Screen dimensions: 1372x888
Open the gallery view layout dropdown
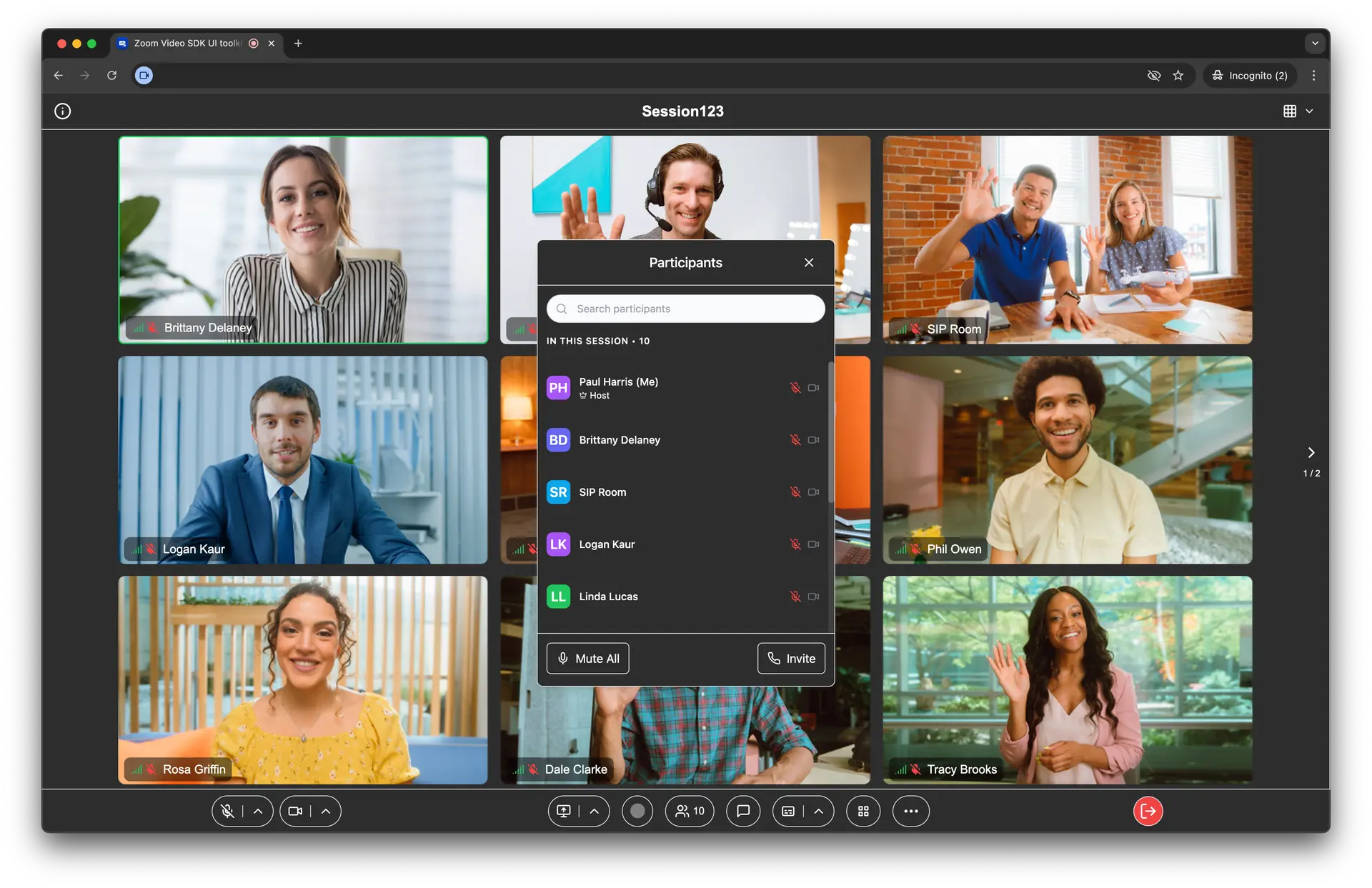(x=1298, y=111)
